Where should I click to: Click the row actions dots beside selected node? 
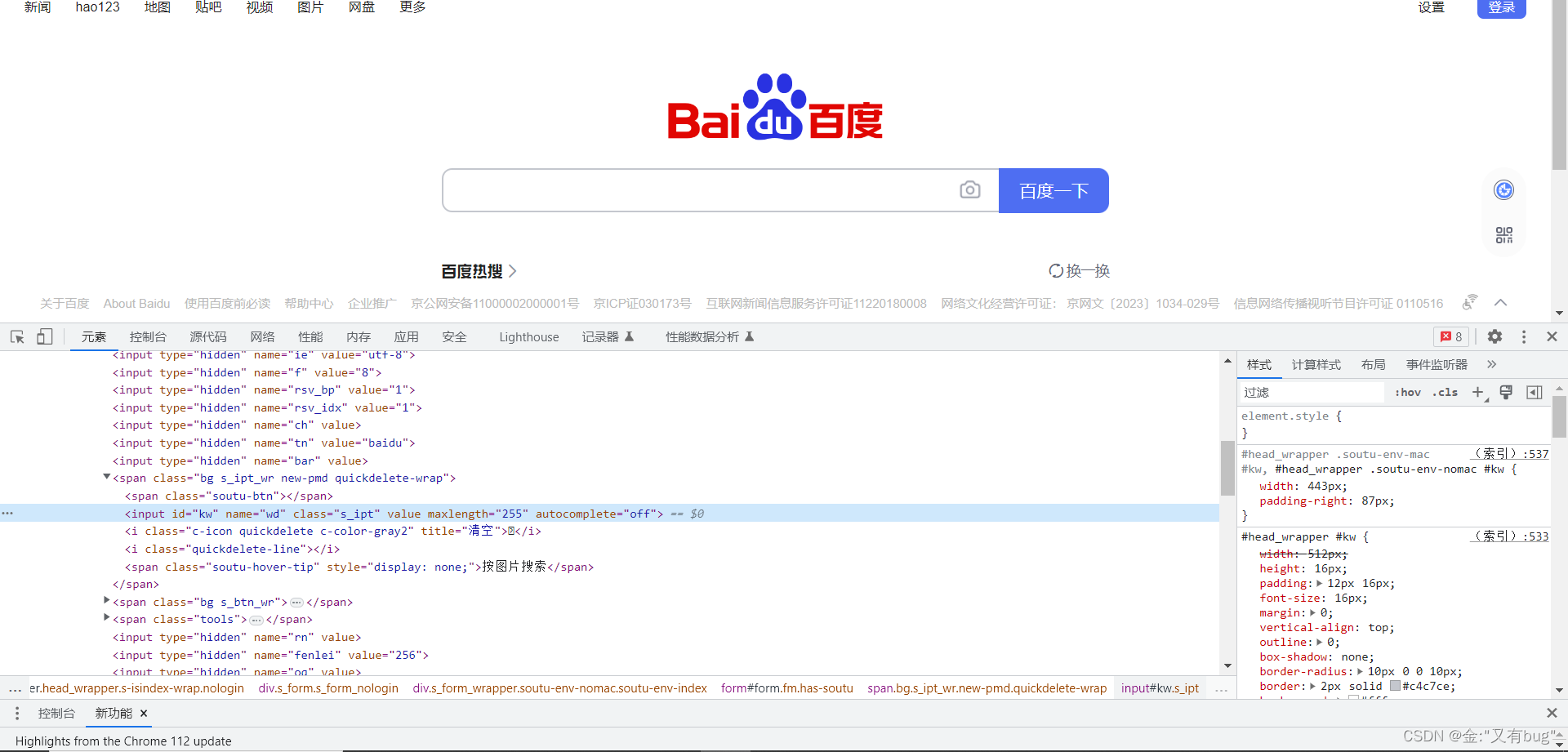[x=7, y=513]
